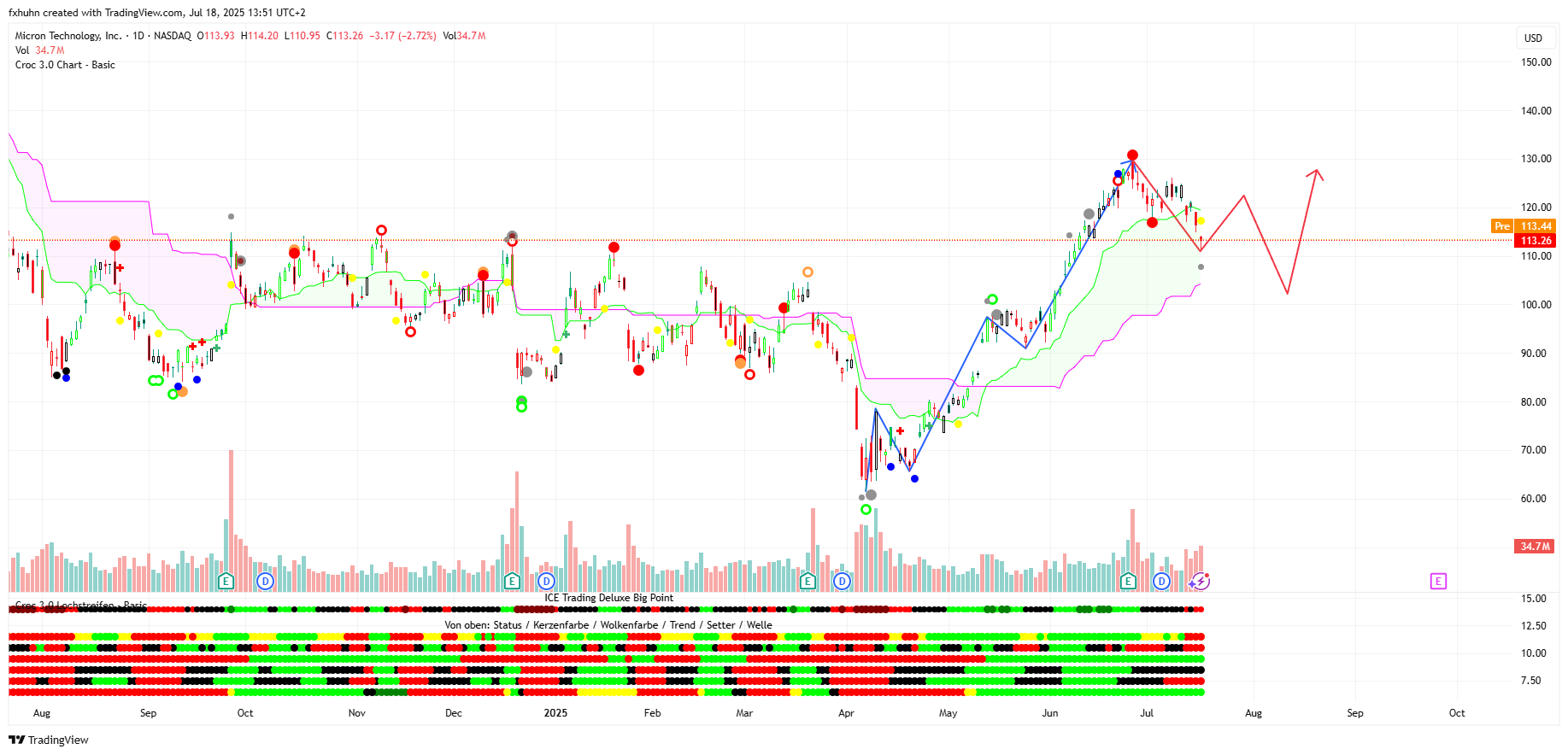1568x755 pixels.
Task: Click the 34.7M volume label on axis
Action: point(1535,547)
